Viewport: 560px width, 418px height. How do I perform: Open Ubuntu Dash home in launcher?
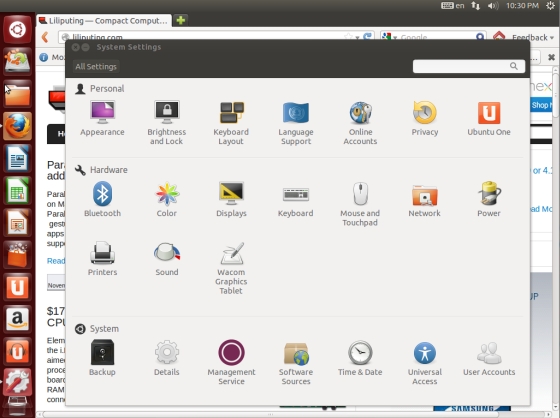tap(17, 30)
